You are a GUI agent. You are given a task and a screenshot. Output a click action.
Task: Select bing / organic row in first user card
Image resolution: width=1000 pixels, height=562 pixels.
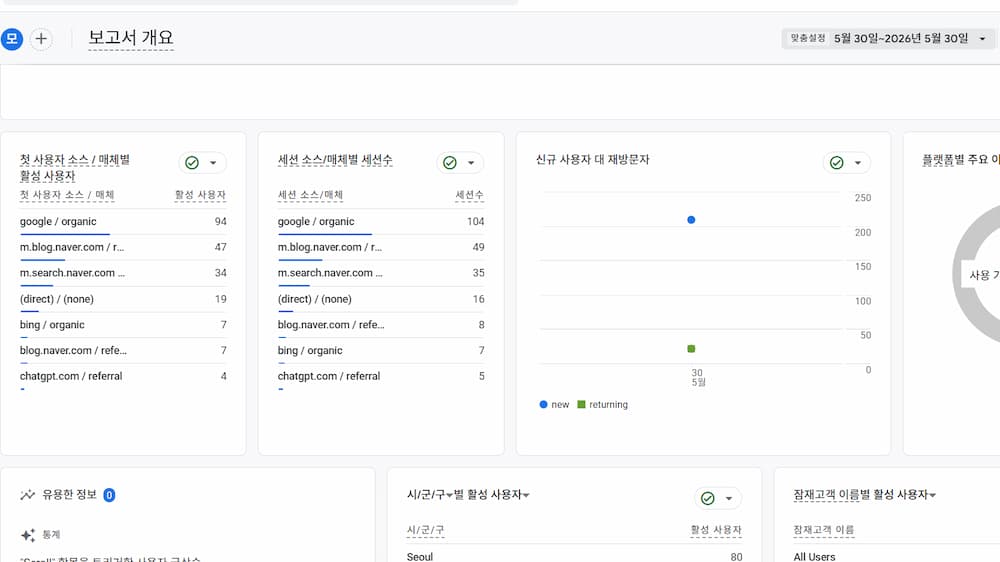point(123,325)
